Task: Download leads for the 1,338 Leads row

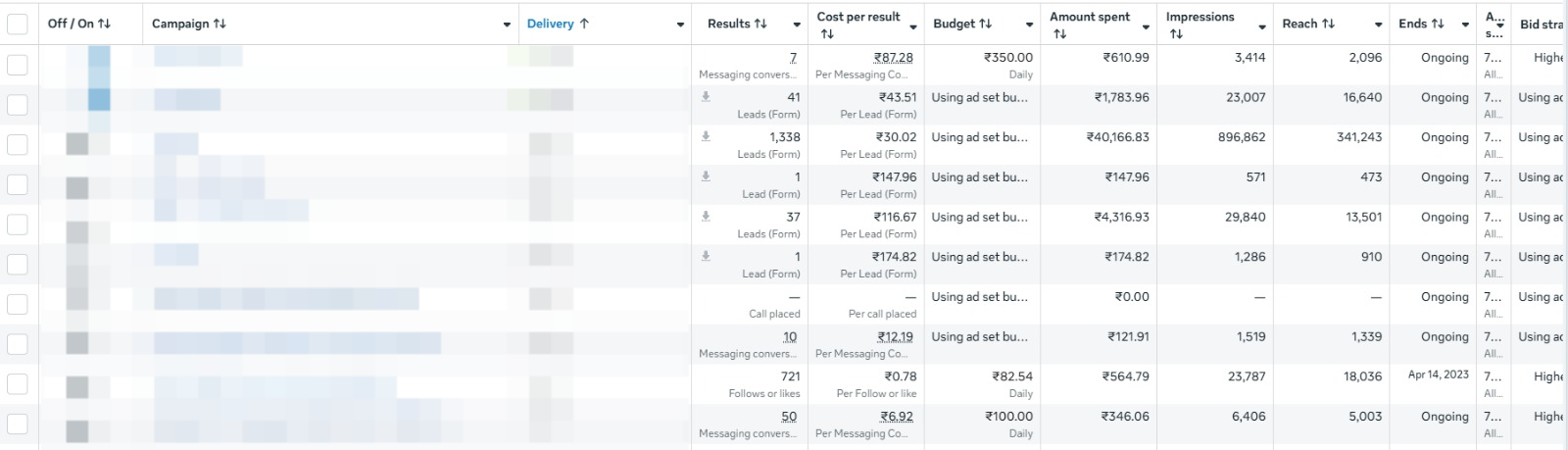Action: (x=706, y=136)
